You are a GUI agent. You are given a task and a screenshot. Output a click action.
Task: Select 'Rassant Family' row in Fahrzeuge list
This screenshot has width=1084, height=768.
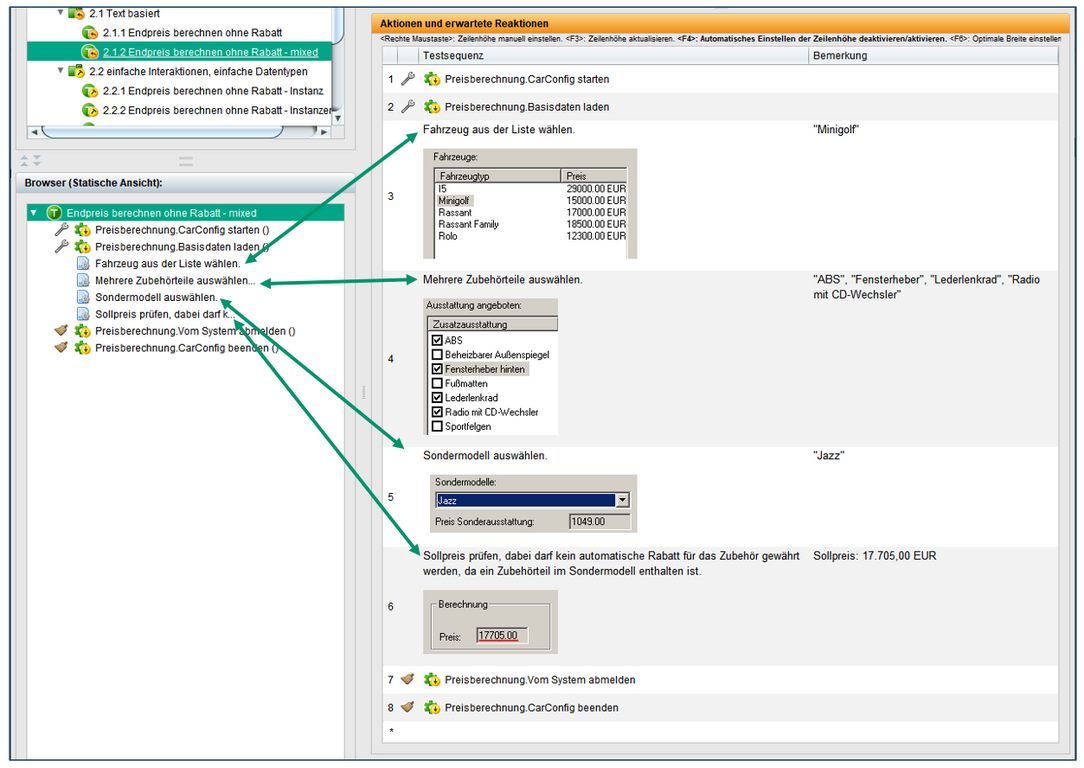pos(531,224)
